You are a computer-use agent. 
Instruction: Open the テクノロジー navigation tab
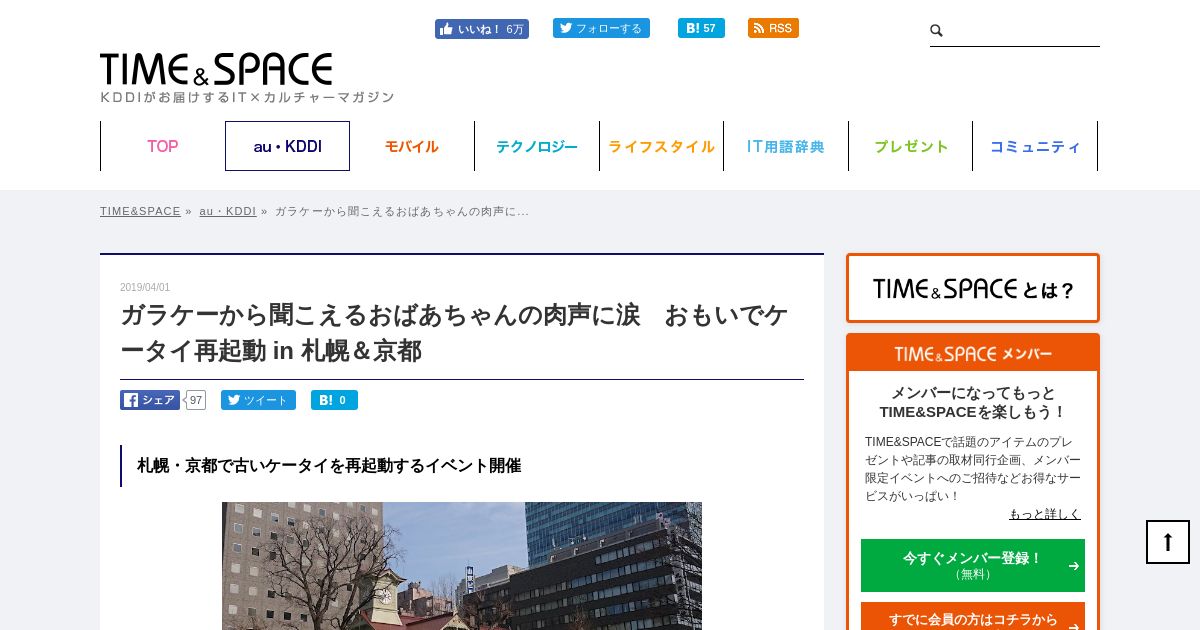click(x=537, y=146)
